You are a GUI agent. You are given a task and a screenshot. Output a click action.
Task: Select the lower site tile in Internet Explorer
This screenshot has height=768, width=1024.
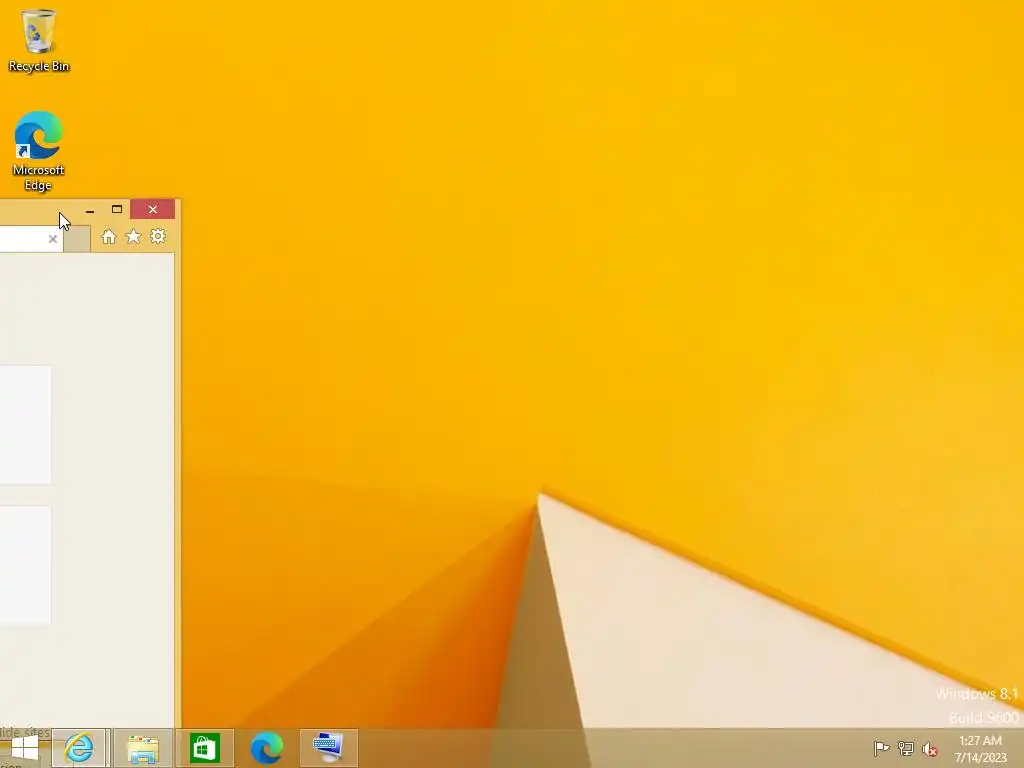pos(25,565)
